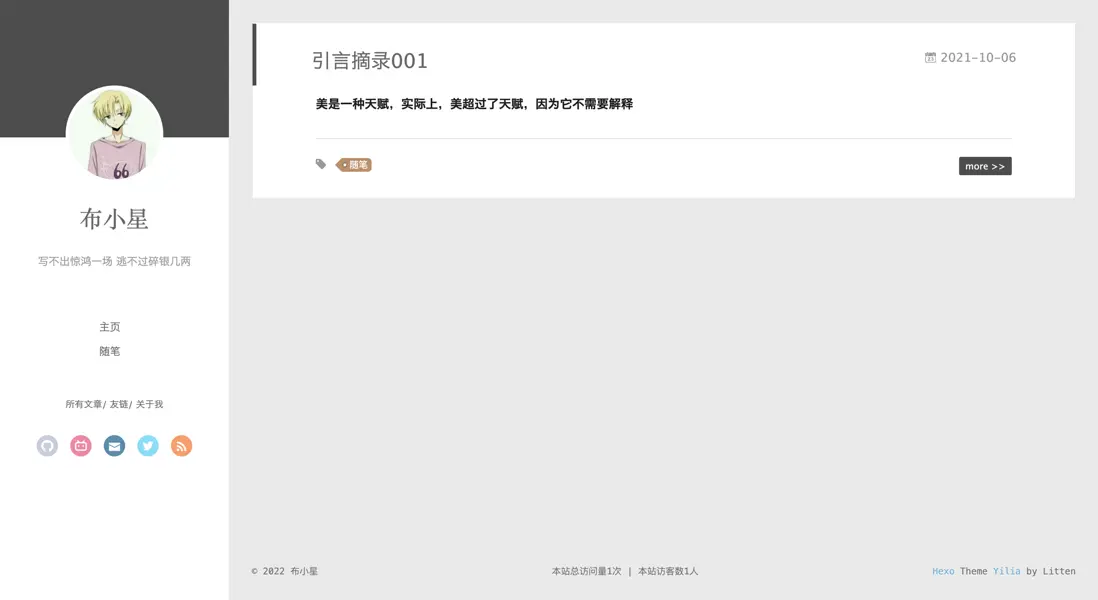Click the more >> button

(x=985, y=165)
